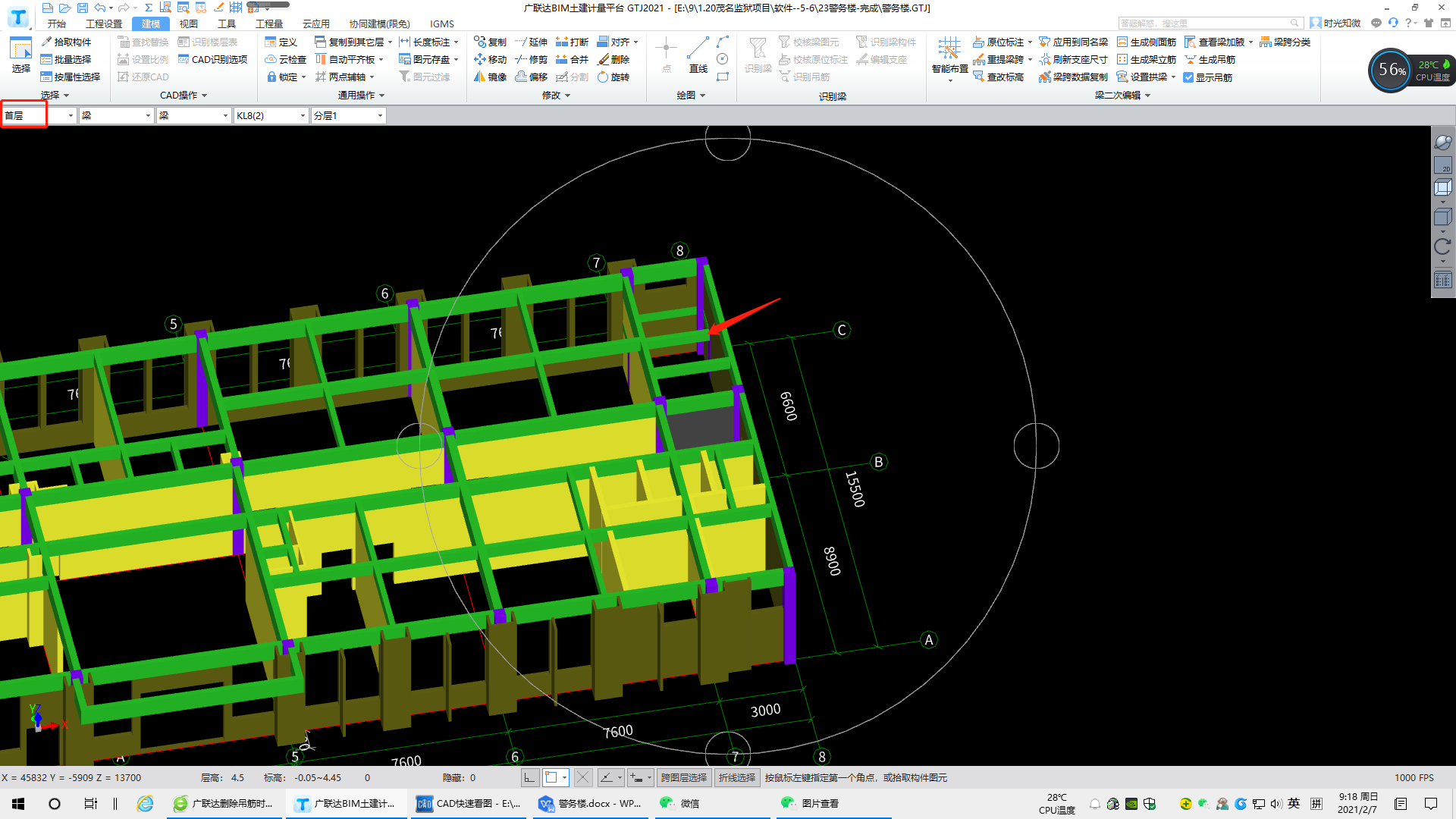Image resolution: width=1456 pixels, height=819 pixels.
Task: Open CAD识别选项 settings
Action: pyautogui.click(x=213, y=59)
